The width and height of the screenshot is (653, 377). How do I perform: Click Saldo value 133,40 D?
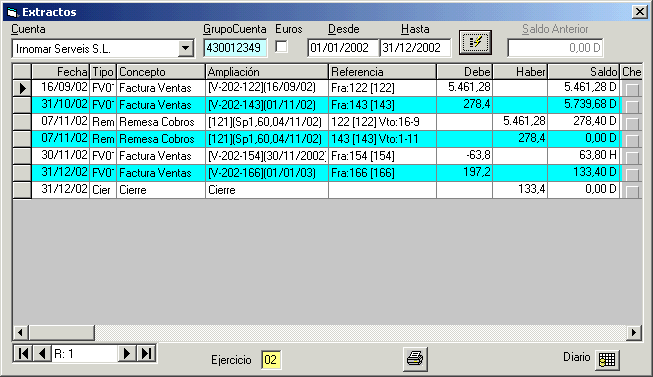[x=583, y=173]
